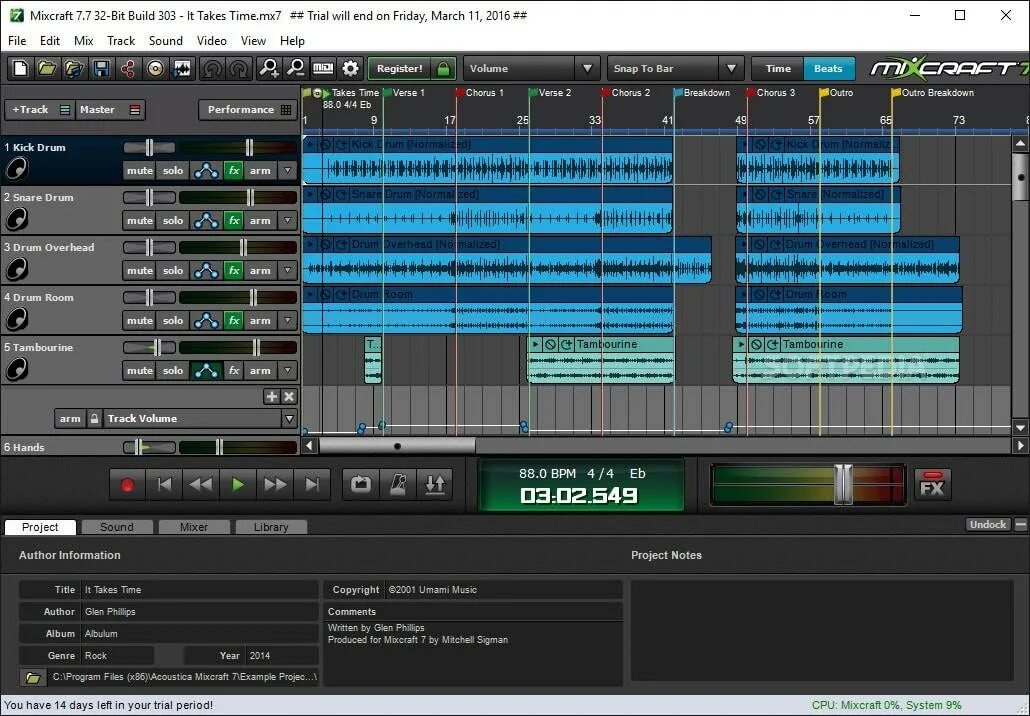Viewport: 1030px width, 716px height.
Task: Click the Record button
Action: coord(127,485)
